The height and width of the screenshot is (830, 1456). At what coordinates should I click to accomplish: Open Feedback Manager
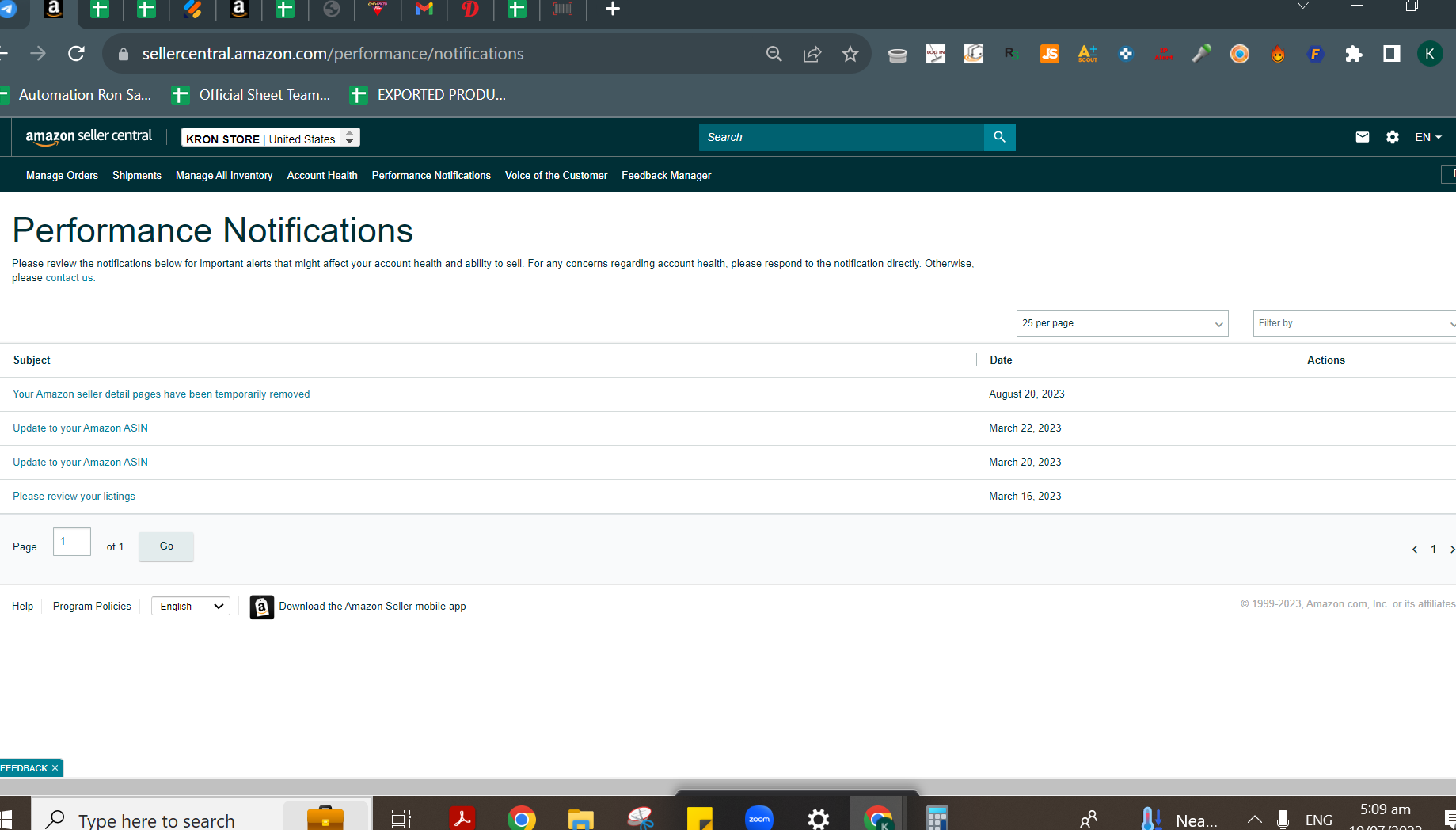667,176
